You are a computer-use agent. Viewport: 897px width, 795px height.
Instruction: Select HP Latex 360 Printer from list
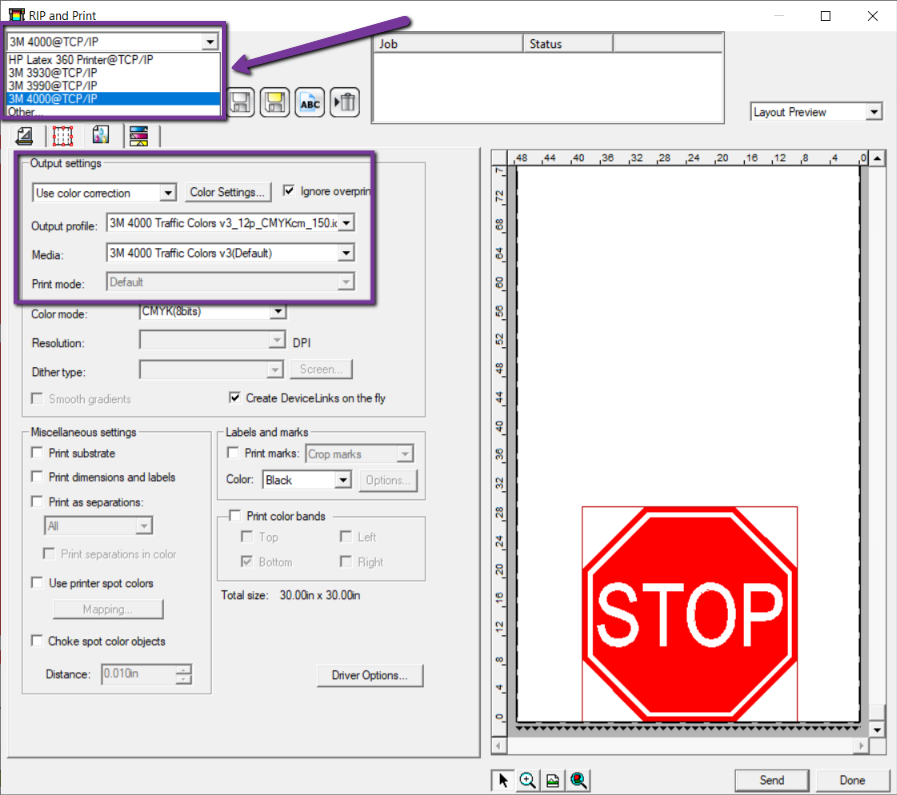(81, 60)
